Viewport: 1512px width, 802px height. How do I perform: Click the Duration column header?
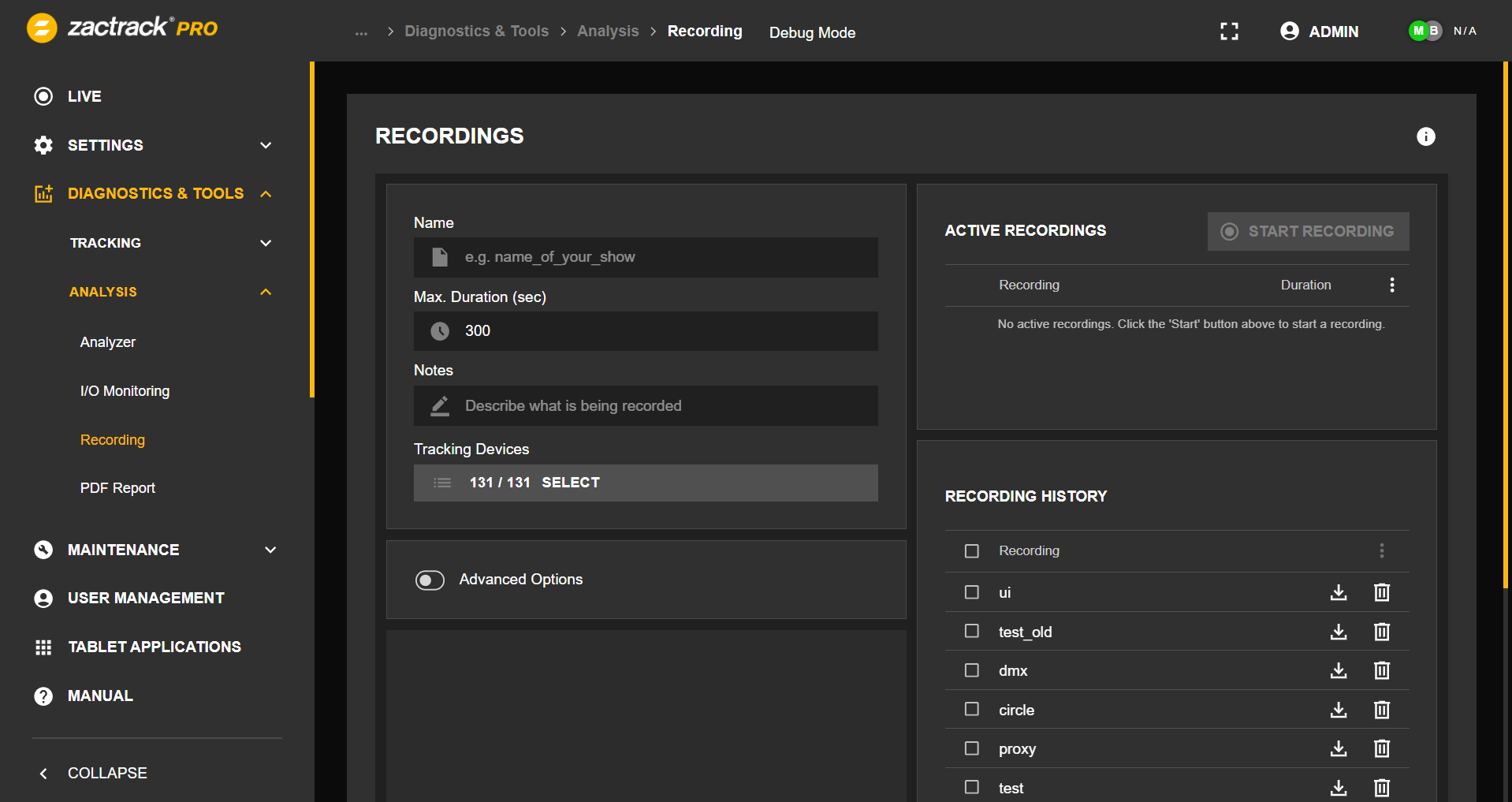pyautogui.click(x=1305, y=285)
